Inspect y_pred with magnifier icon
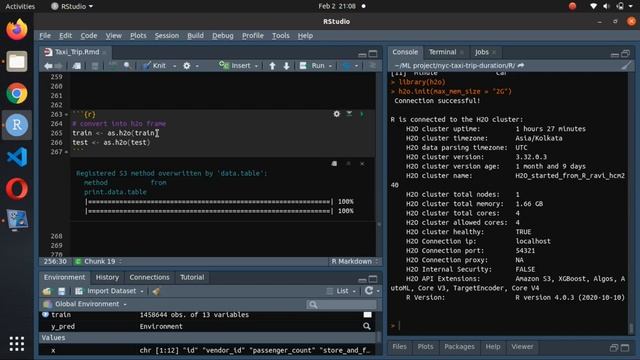 click(367, 326)
